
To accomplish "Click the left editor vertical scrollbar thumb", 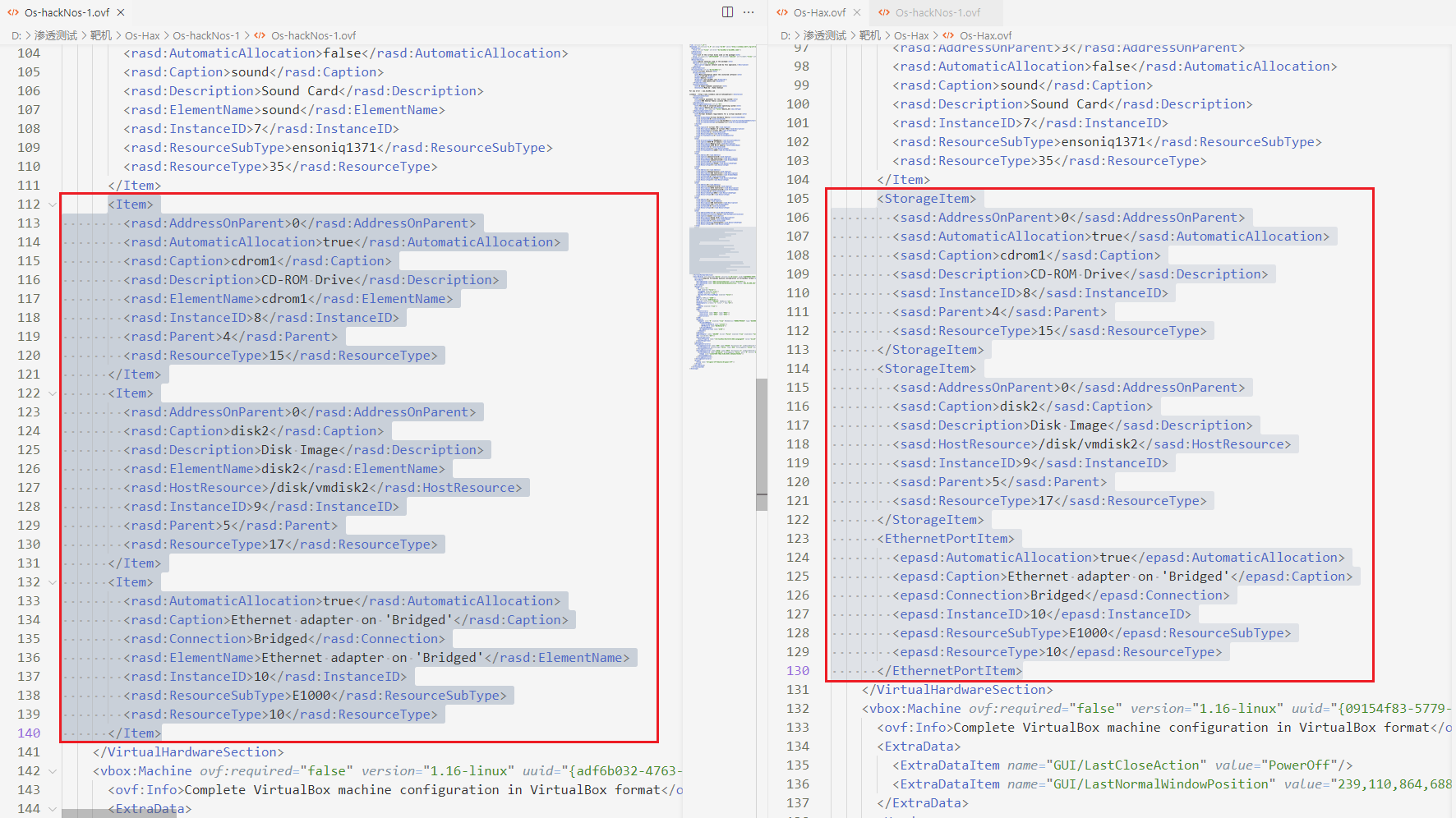I will click(762, 444).
